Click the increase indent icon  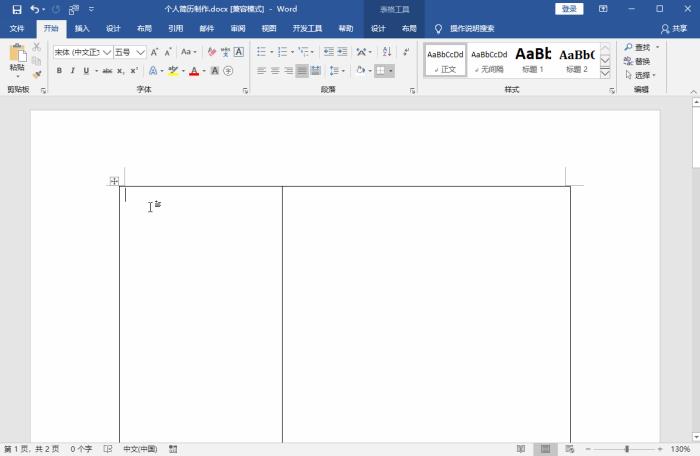343,51
